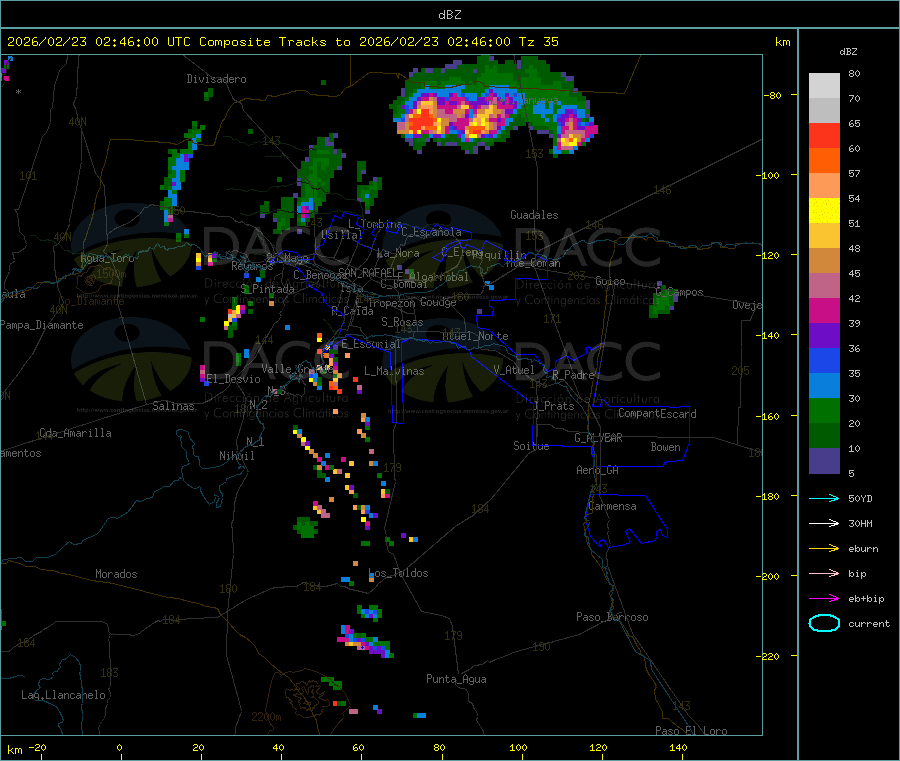Click the J_Prats place label
Screen dimensions: 900x761
tap(554, 406)
